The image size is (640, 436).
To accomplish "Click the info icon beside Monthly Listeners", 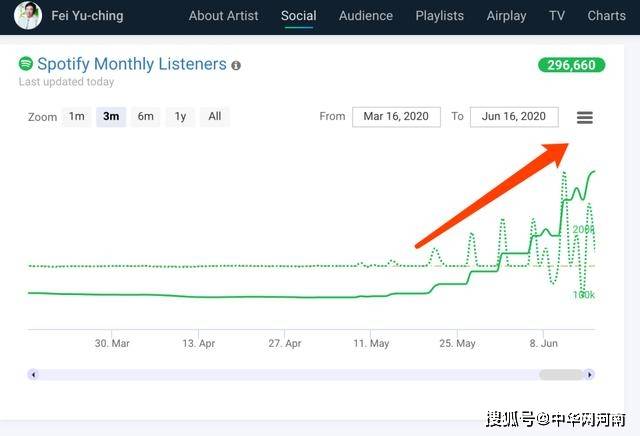I will (236, 66).
